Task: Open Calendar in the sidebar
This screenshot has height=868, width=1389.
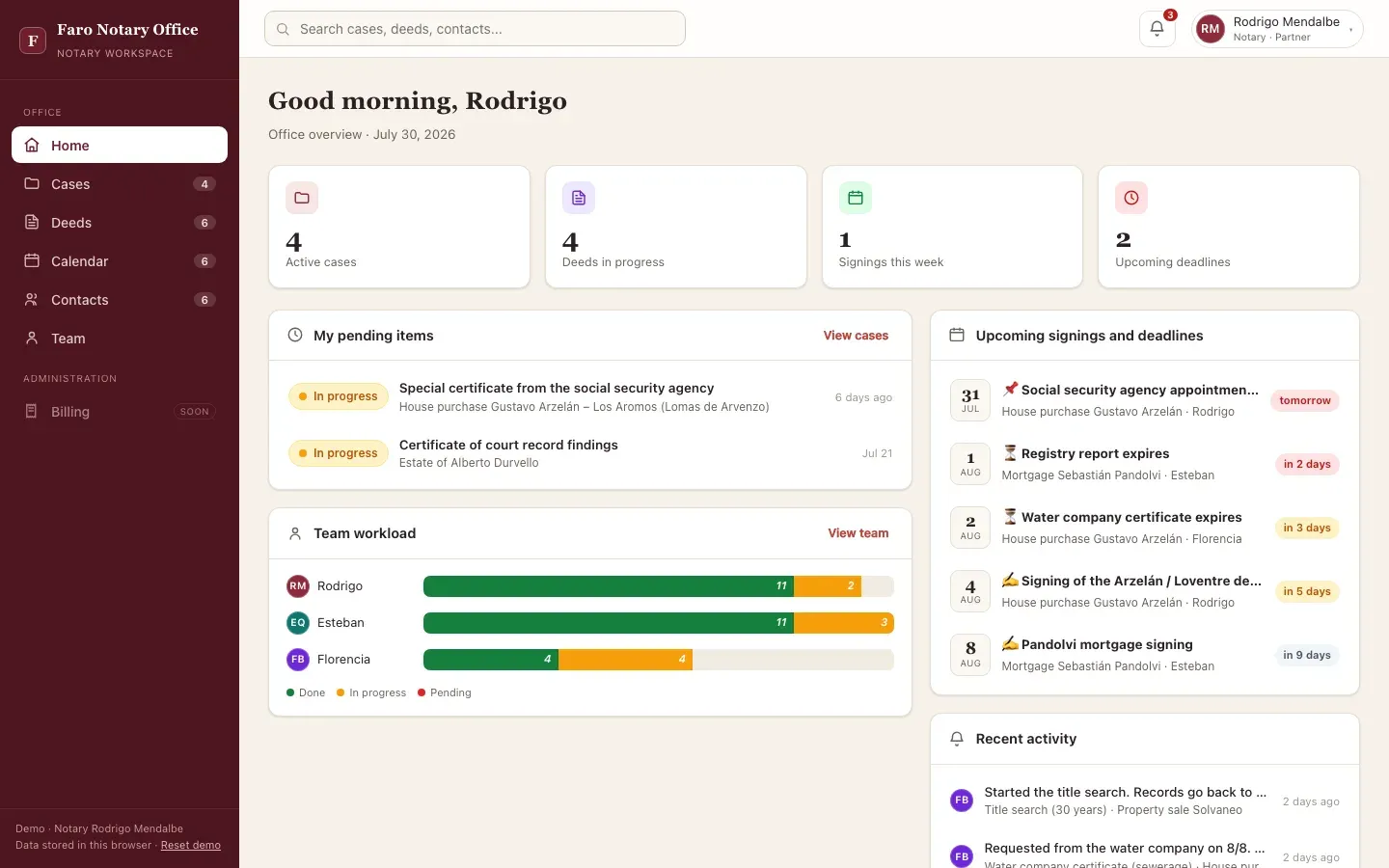Action: tap(120, 261)
